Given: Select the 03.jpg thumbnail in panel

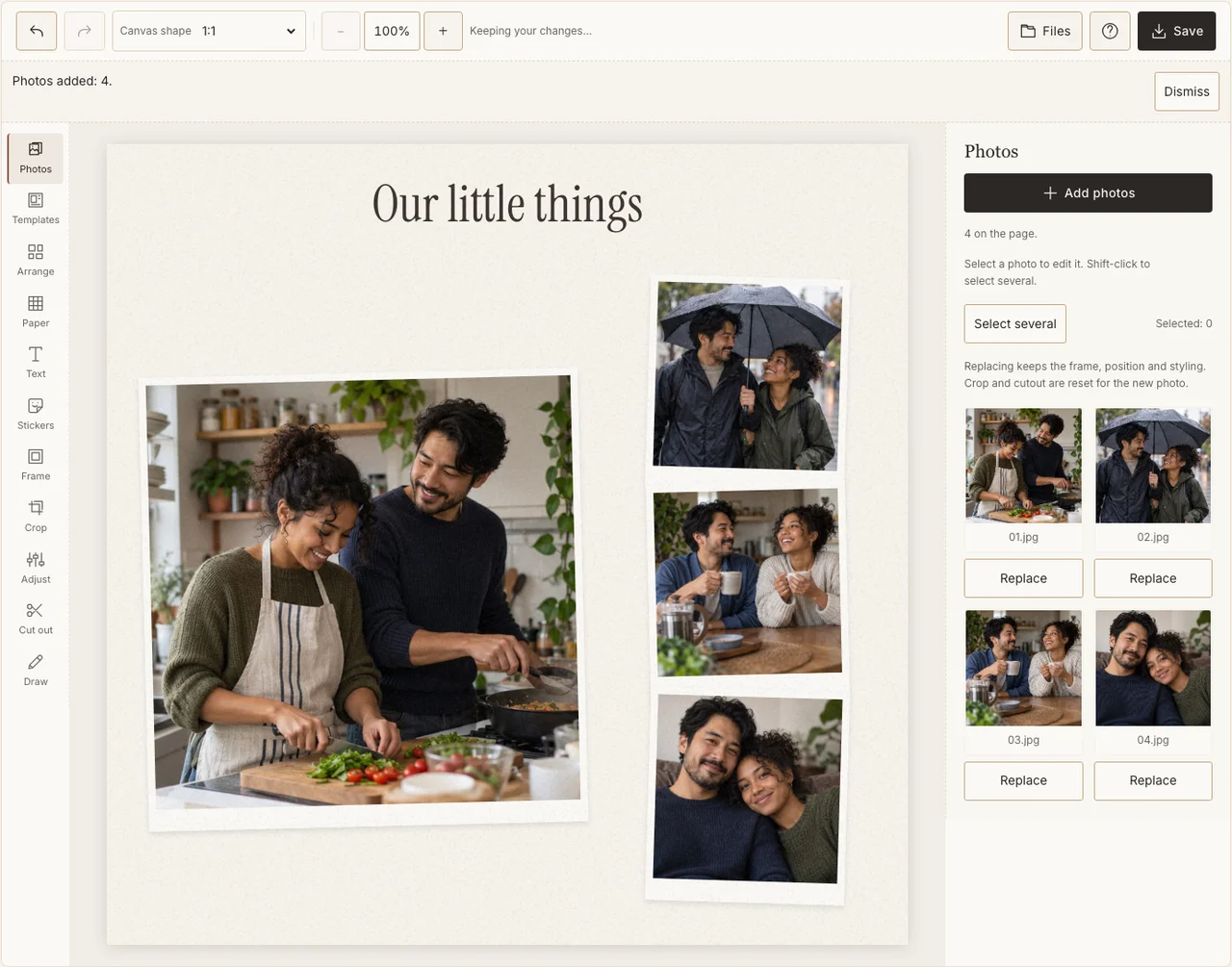Looking at the screenshot, I should (1023, 668).
